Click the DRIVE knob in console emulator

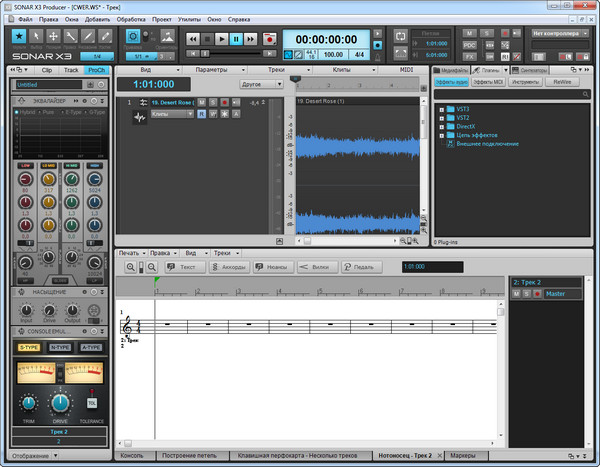pos(60,402)
